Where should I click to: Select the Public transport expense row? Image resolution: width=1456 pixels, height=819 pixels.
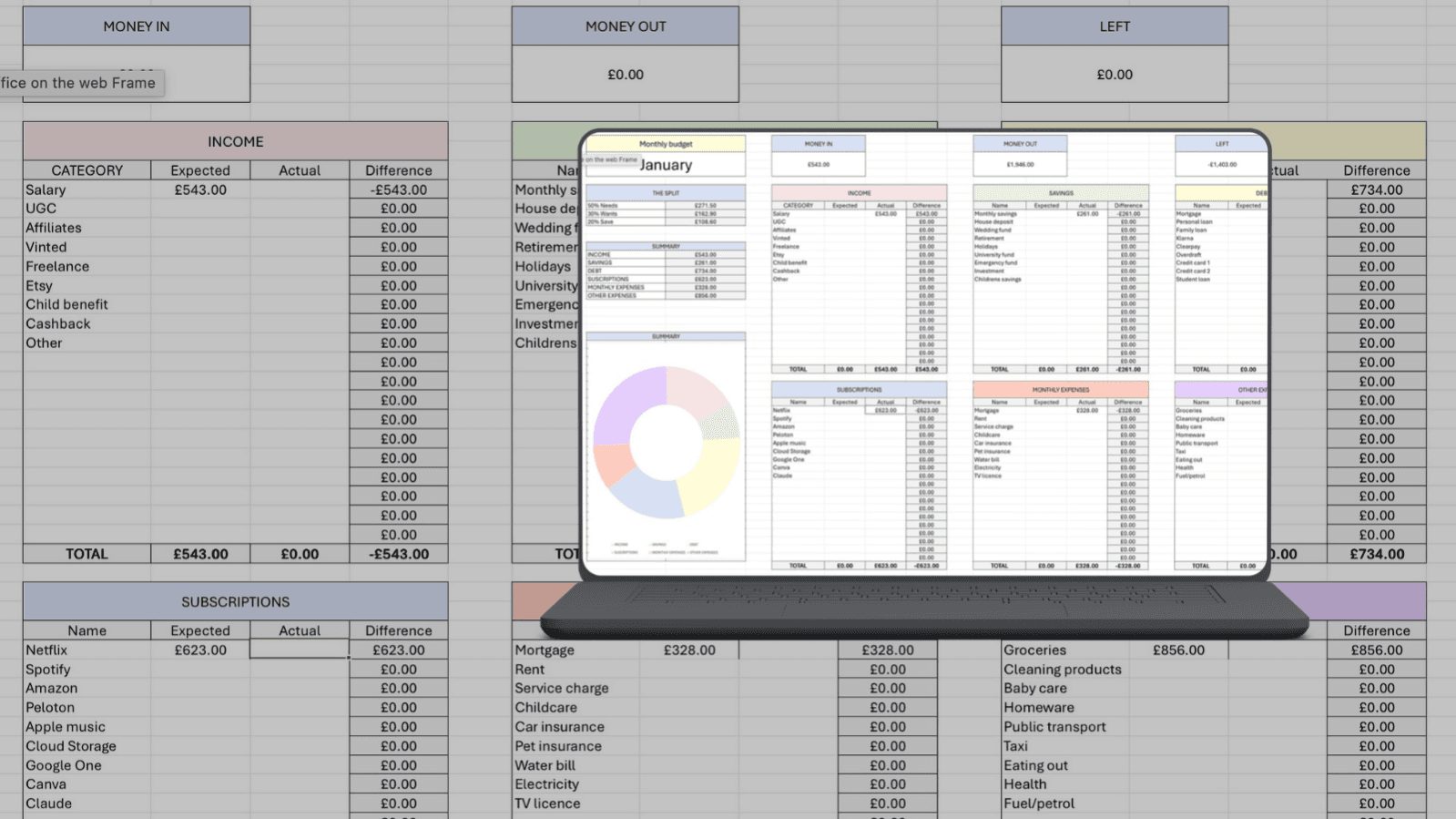[x=1054, y=727]
